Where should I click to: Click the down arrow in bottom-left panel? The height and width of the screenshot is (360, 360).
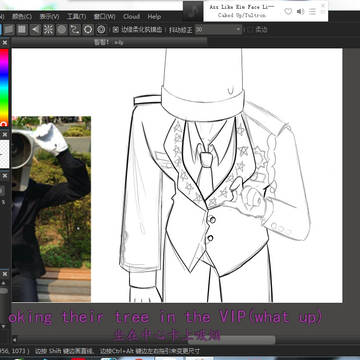click(4, 327)
